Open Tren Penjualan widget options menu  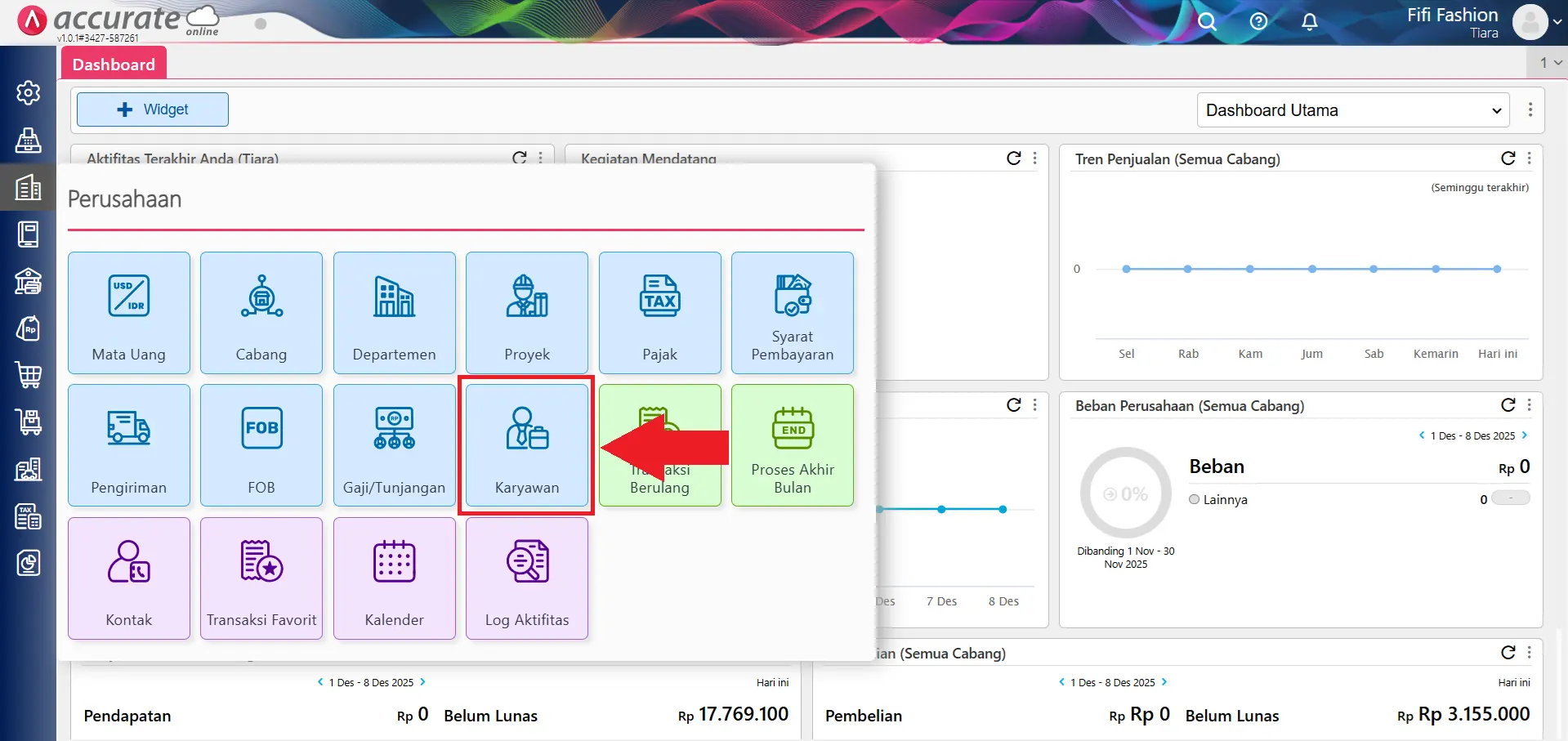tap(1530, 158)
